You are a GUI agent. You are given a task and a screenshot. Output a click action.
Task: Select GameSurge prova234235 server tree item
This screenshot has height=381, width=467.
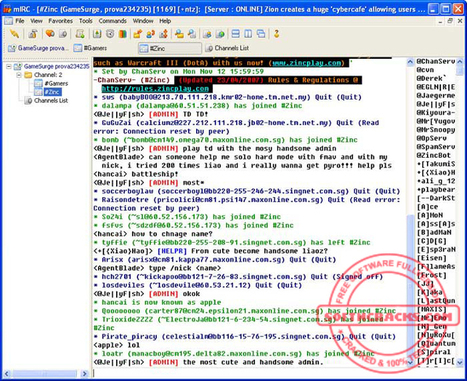coord(56,66)
